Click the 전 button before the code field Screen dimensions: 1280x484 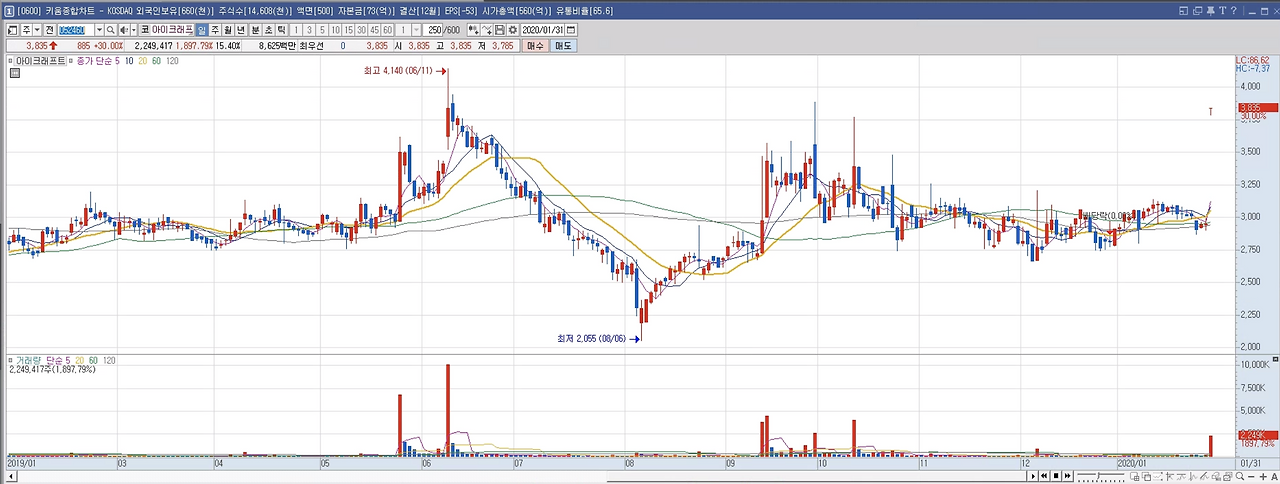(49, 30)
